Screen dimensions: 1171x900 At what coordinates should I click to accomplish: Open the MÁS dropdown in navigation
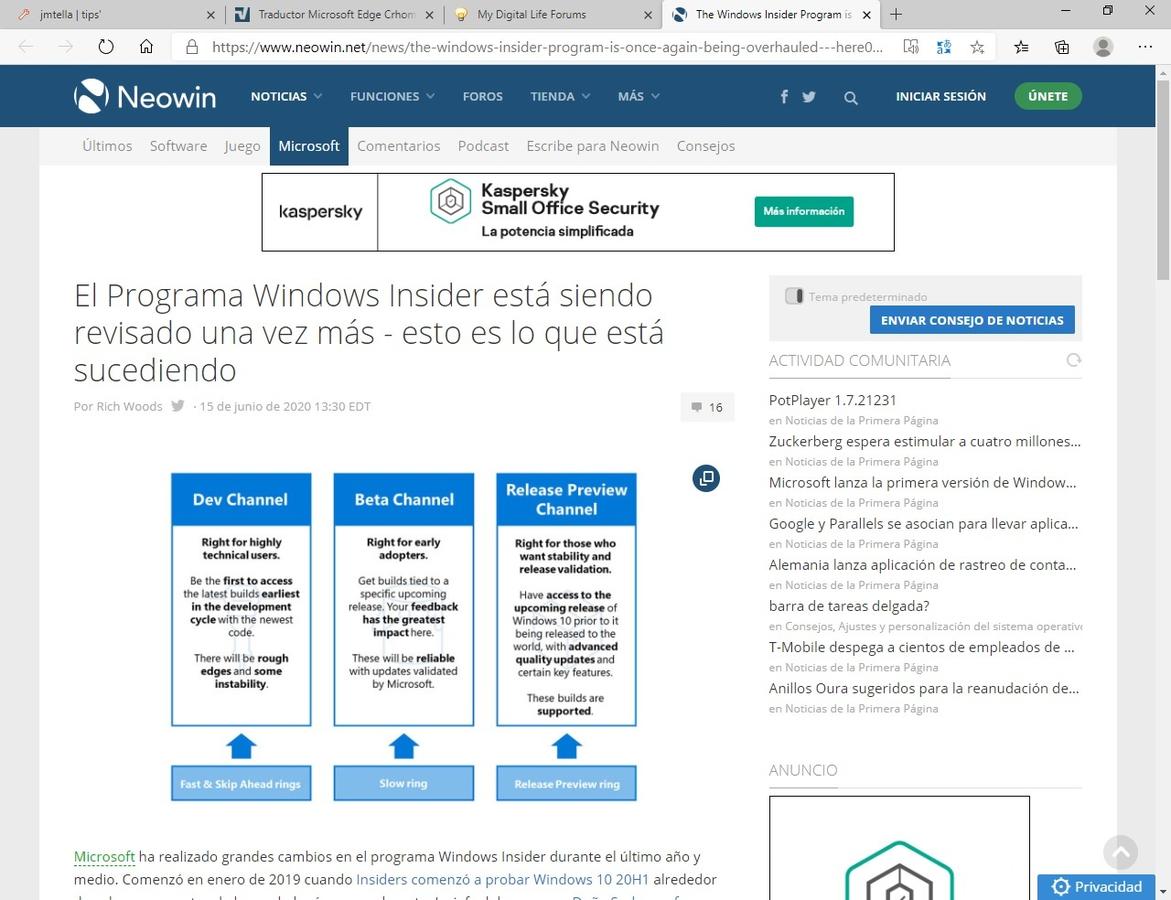coord(638,97)
